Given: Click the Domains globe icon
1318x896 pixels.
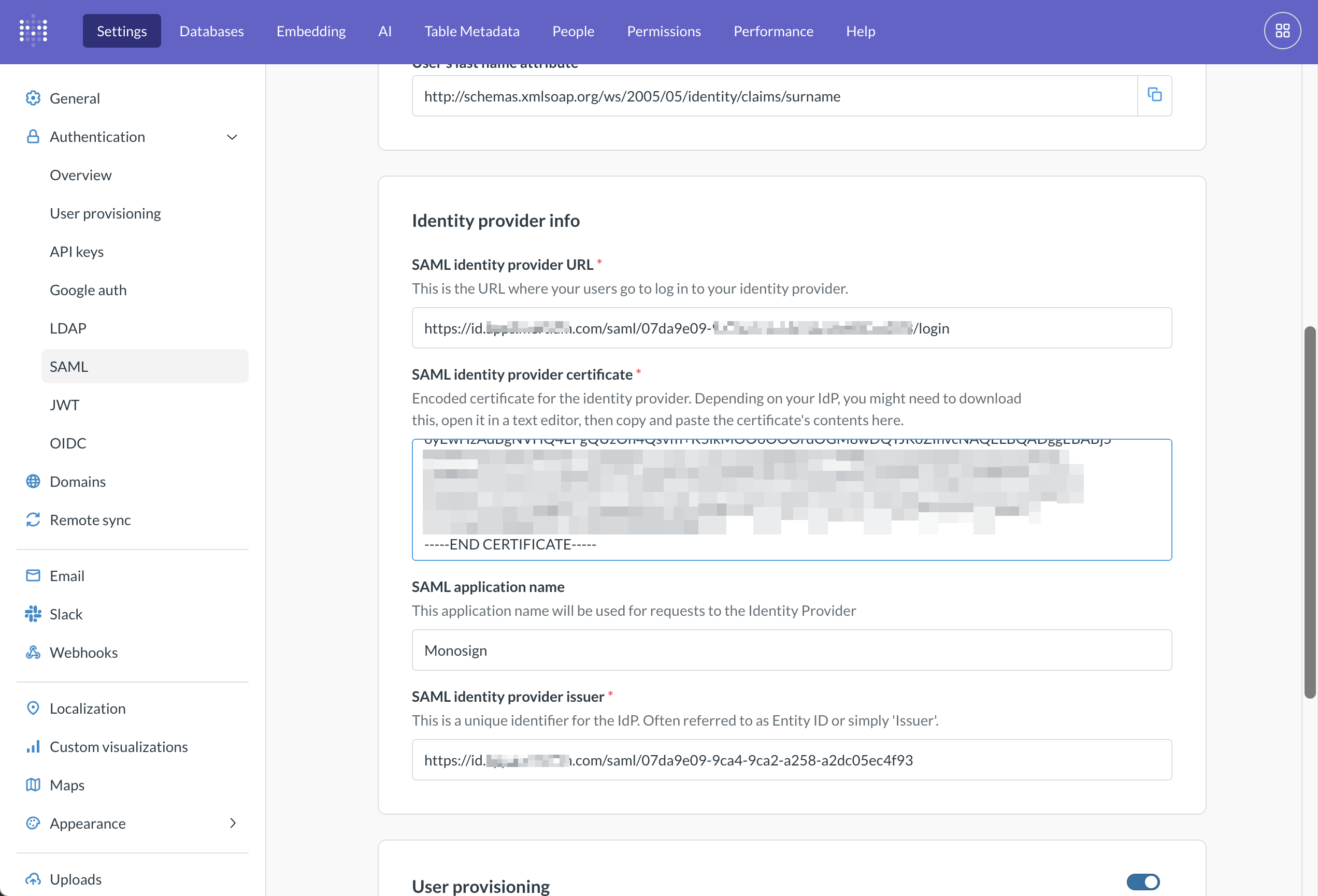Looking at the screenshot, I should 33,482.
